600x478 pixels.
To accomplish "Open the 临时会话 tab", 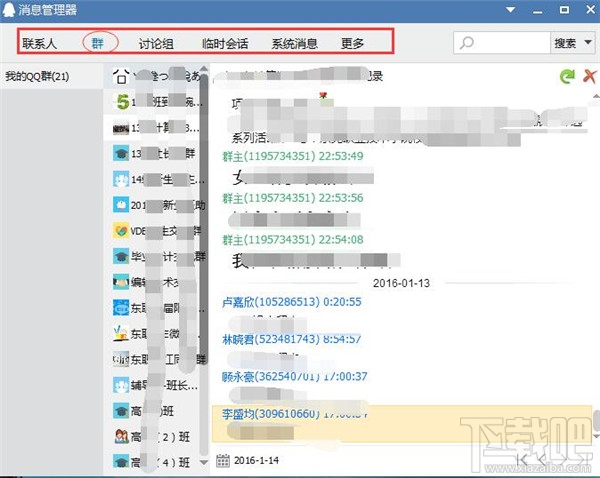I will point(225,44).
